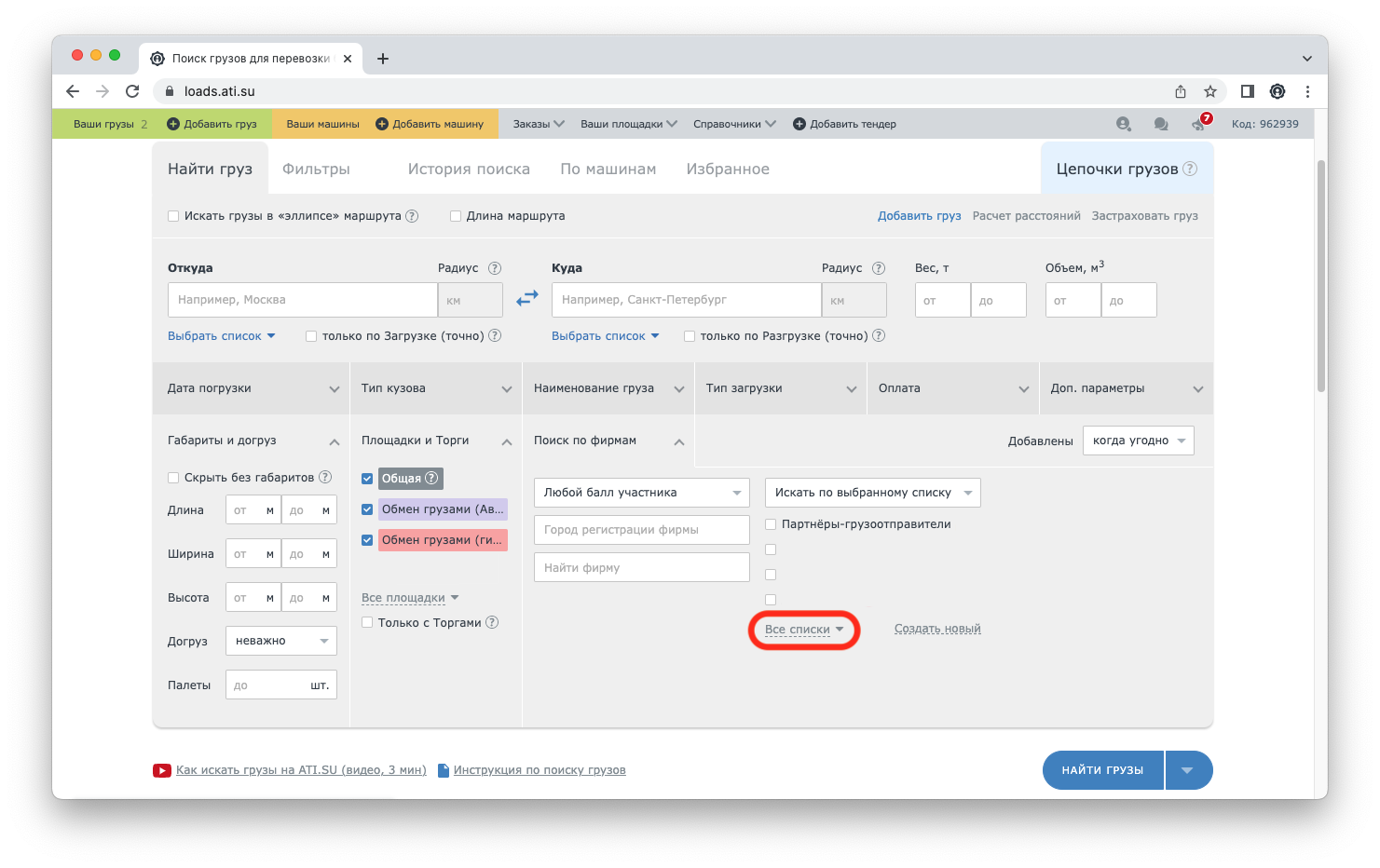Uncheck the red Обмен грузами (ги... checkbox
The height and width of the screenshot is (868, 1380).
367,540
